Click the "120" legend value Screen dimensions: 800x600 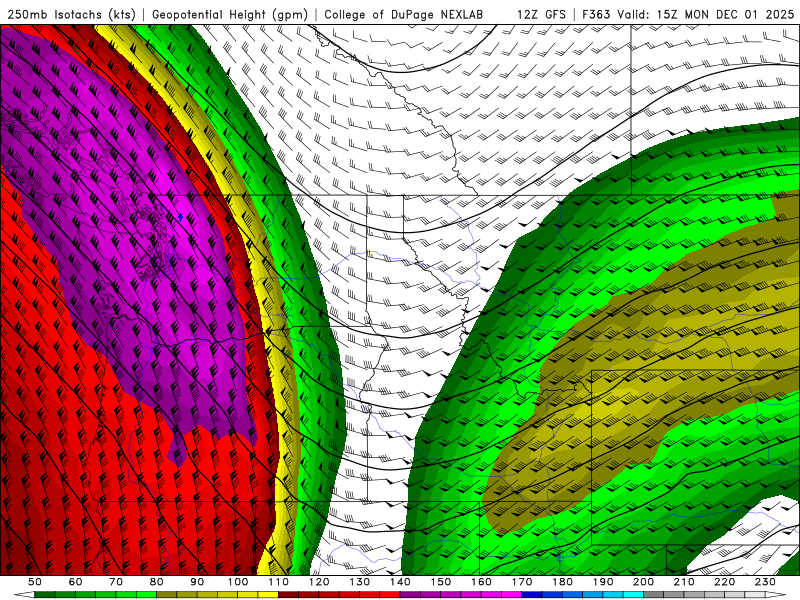319,582
